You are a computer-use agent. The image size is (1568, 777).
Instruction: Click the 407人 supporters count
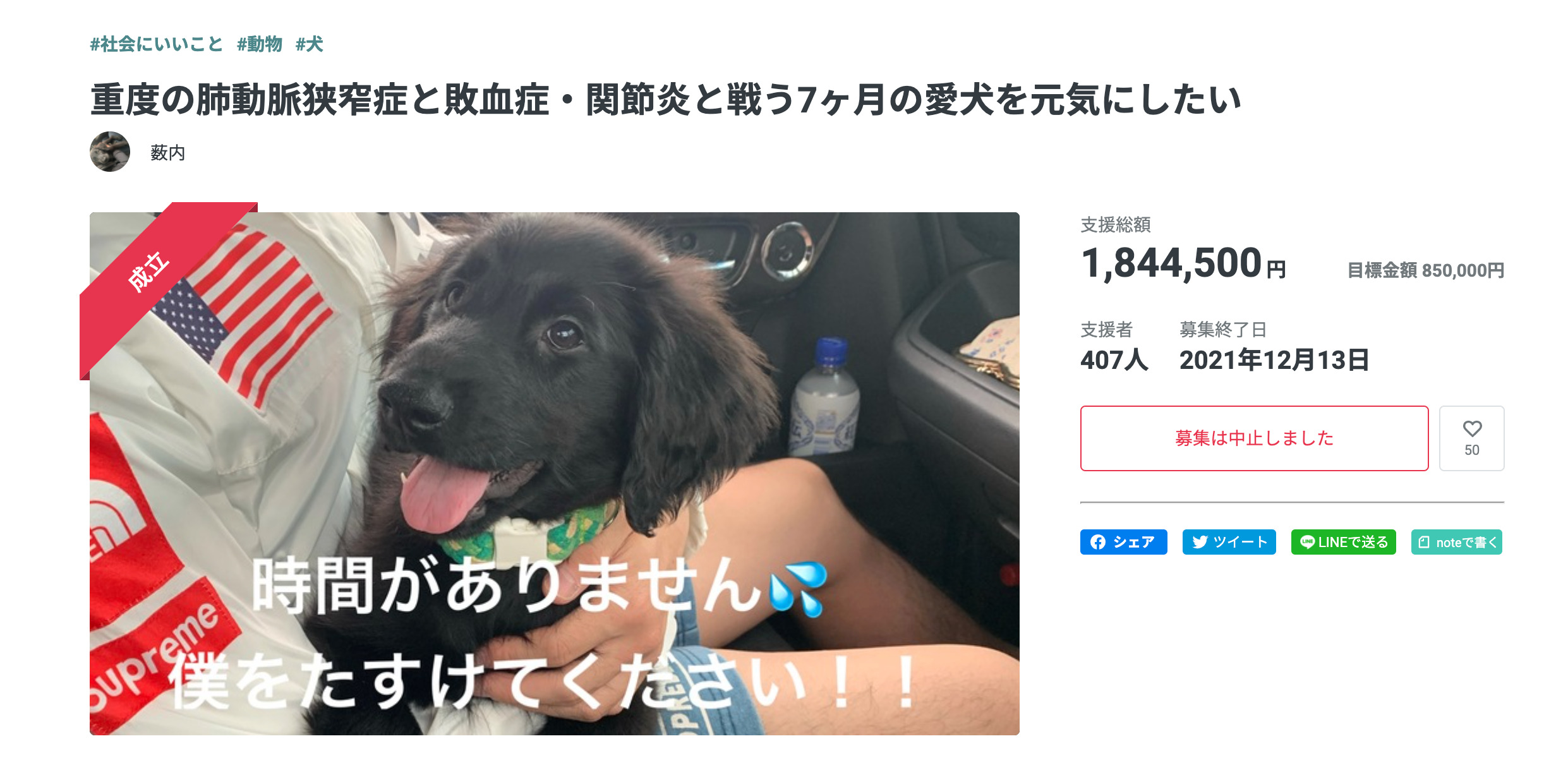1114,360
